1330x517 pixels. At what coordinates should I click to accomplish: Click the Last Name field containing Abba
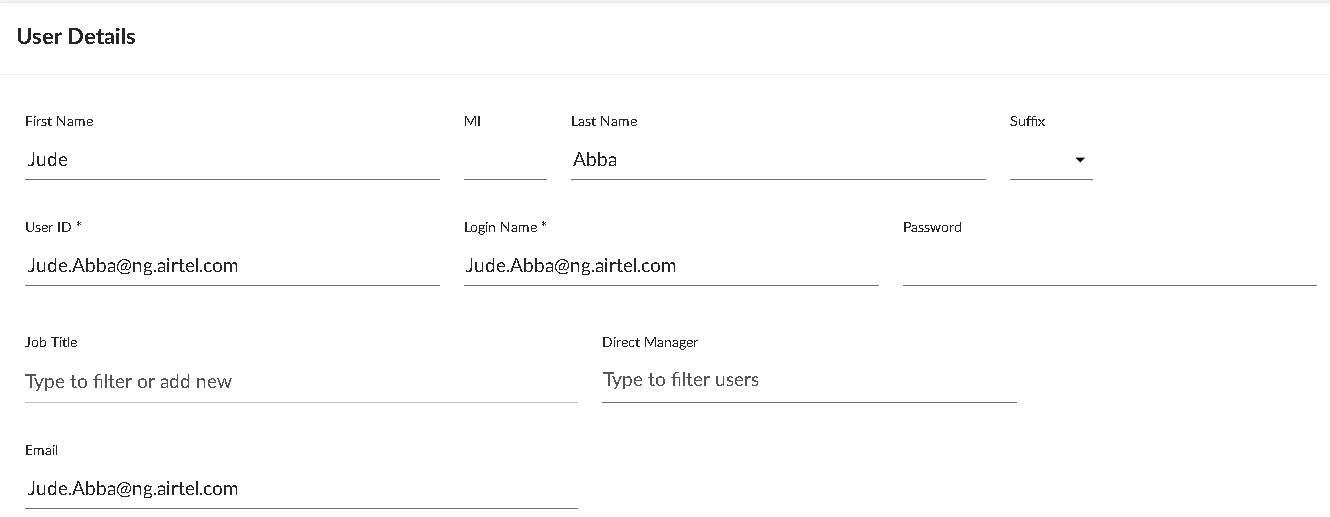click(x=778, y=159)
